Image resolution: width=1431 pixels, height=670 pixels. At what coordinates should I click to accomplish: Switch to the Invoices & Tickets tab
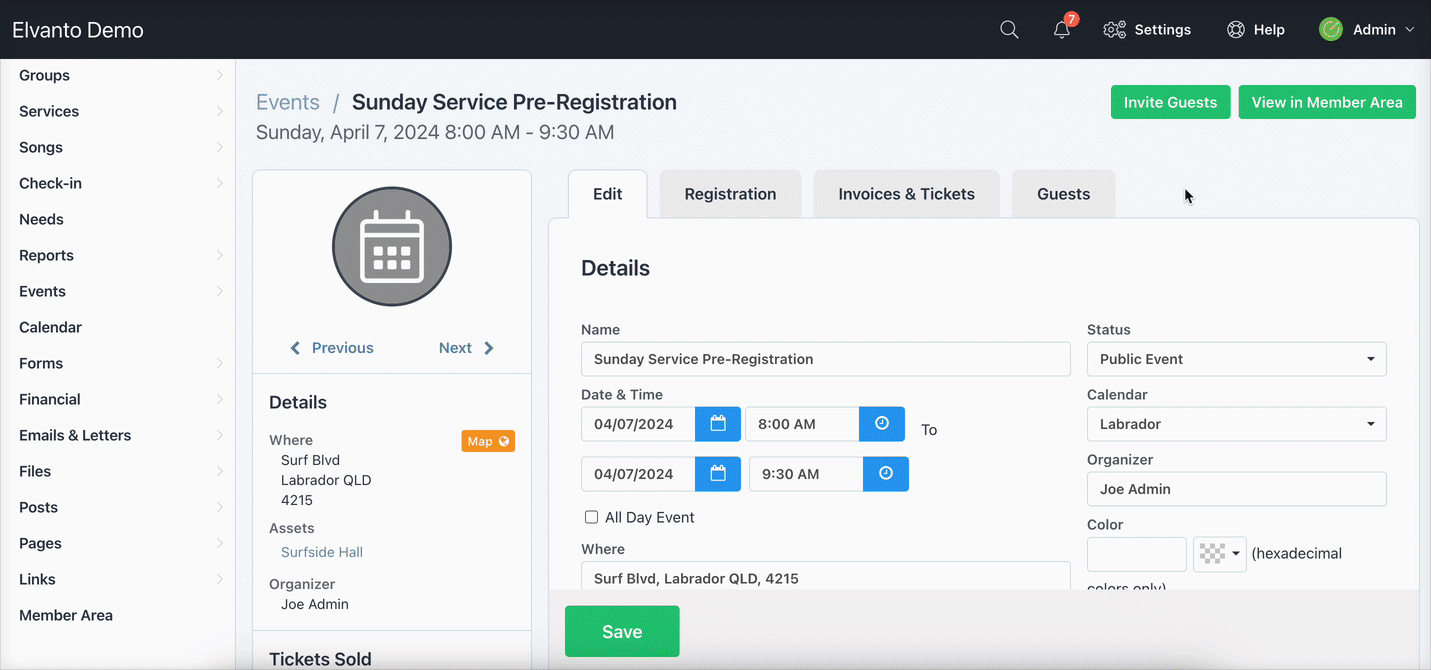906,194
